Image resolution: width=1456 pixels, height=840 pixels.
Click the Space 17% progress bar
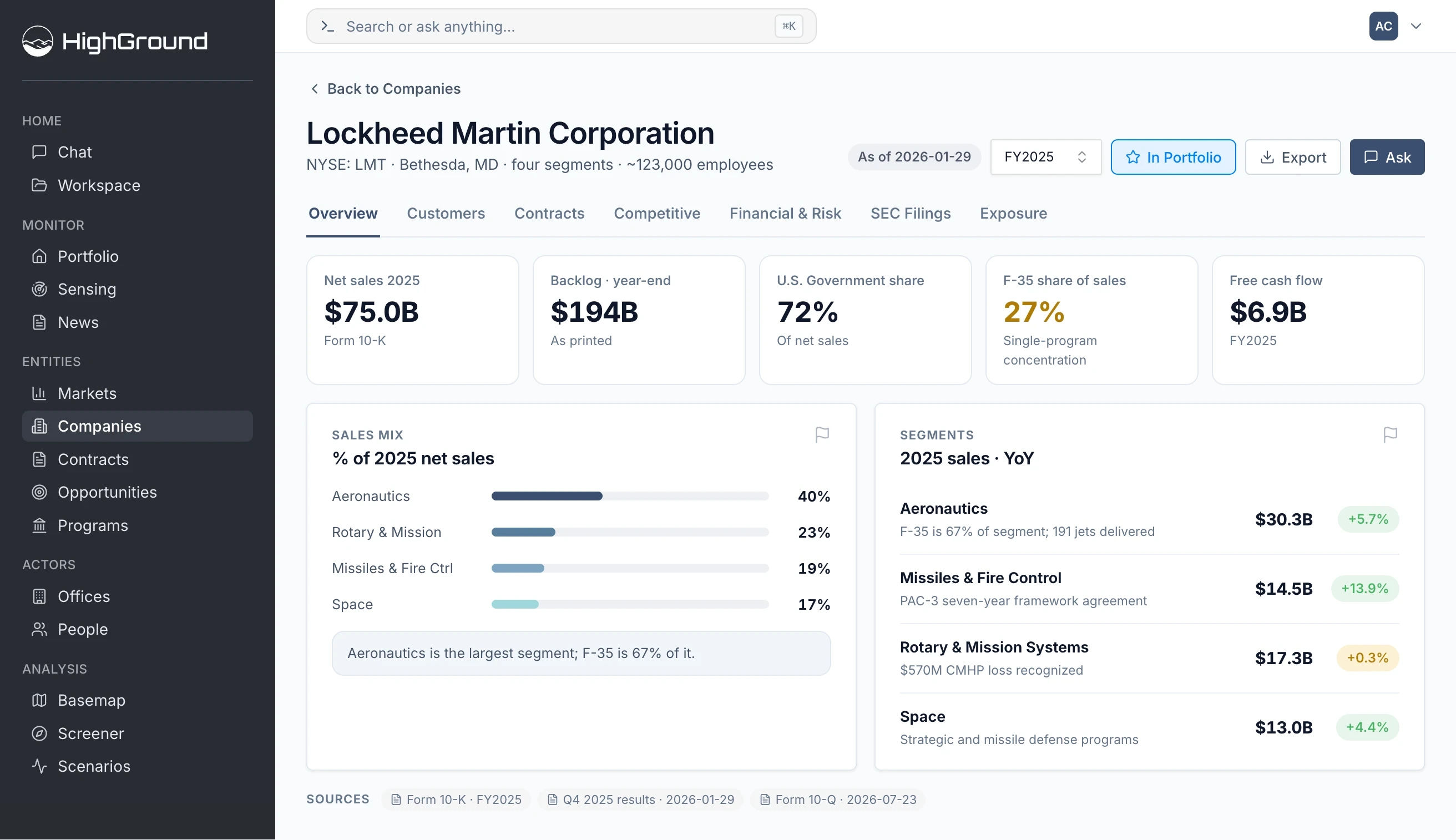(x=630, y=604)
